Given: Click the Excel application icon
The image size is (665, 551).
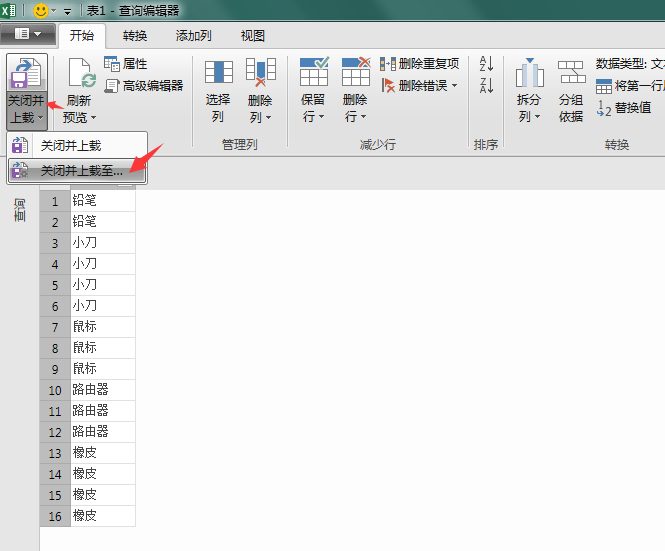Looking at the screenshot, I should click(x=8, y=10).
